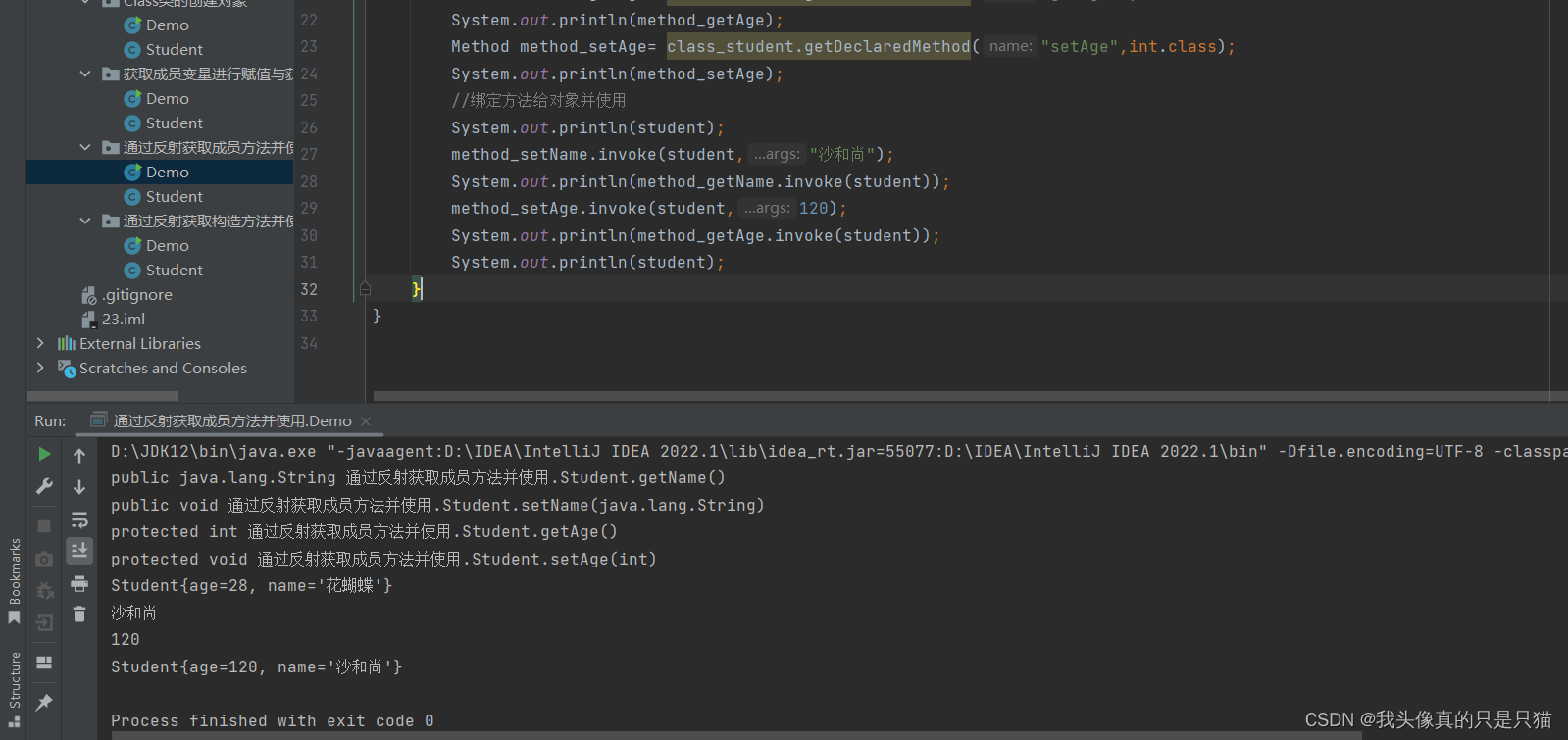Image resolution: width=1568 pixels, height=740 pixels.
Task: Open Demo under 获取成员变量进行赋值 package
Action: (167, 98)
